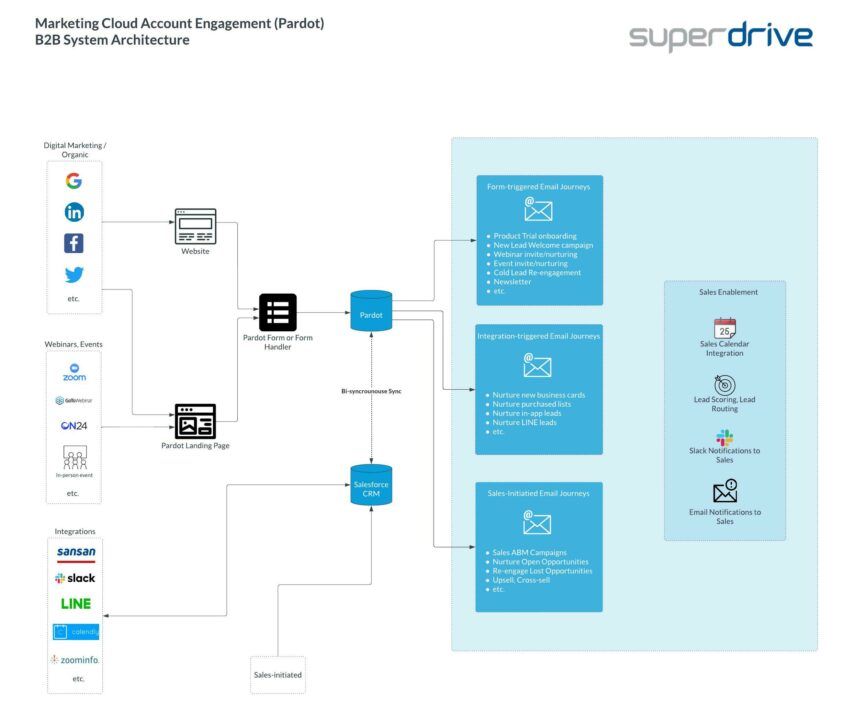Select the GoToWebinar logo
This screenshot has width=867, height=720.
74,399
